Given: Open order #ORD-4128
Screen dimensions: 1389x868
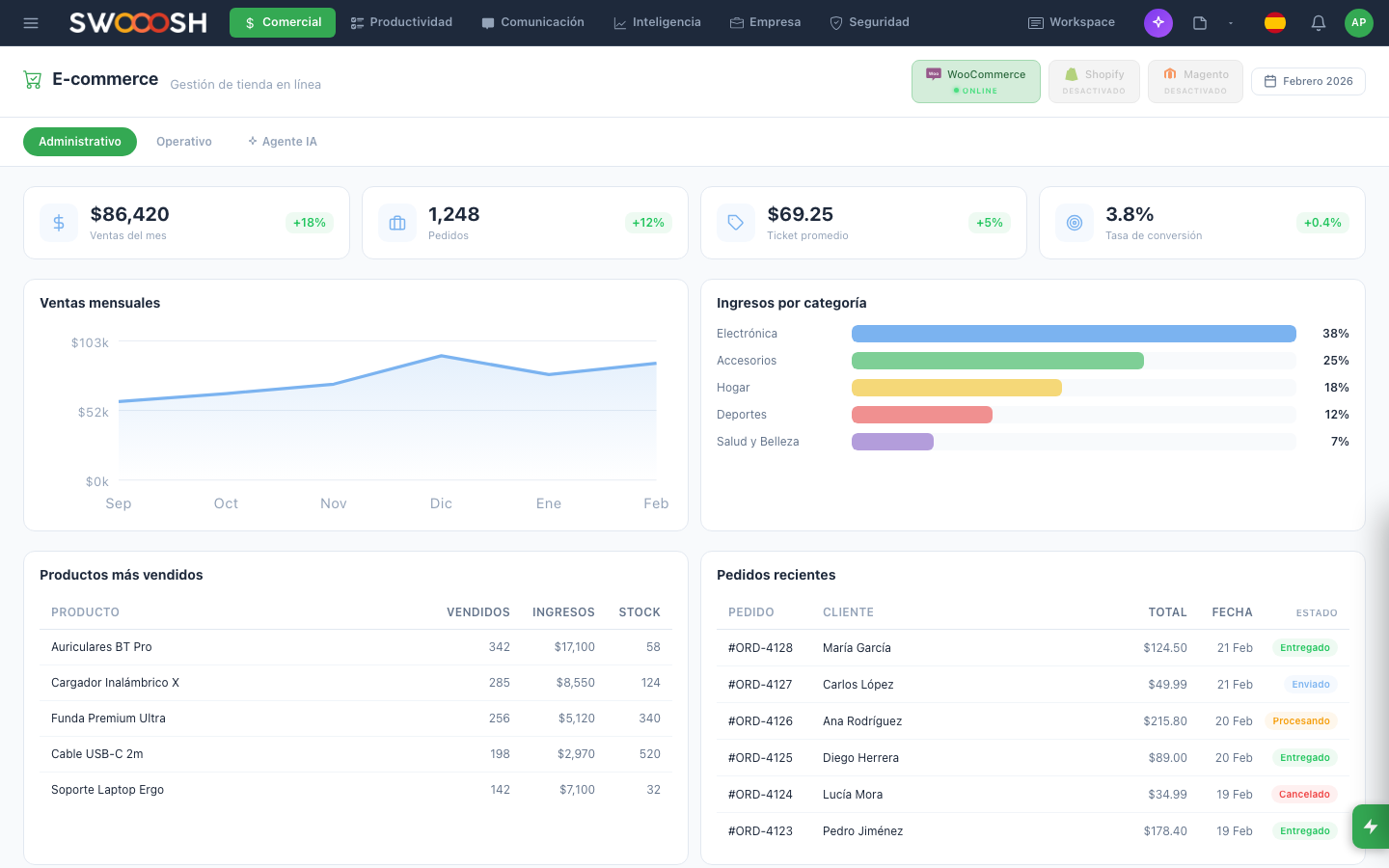Looking at the screenshot, I should [x=760, y=648].
